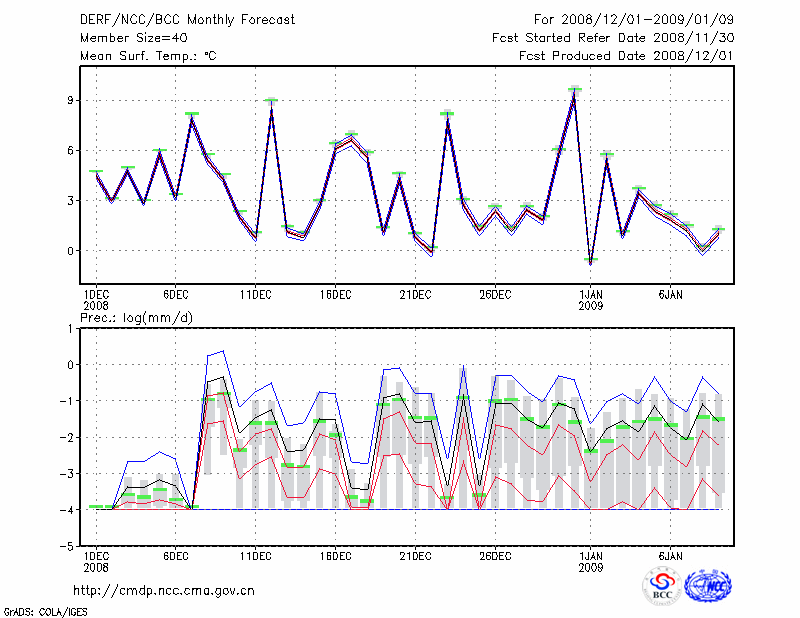
Task: Open the cmdp.ncc.cma.gov.cn link
Action: [x=164, y=590]
